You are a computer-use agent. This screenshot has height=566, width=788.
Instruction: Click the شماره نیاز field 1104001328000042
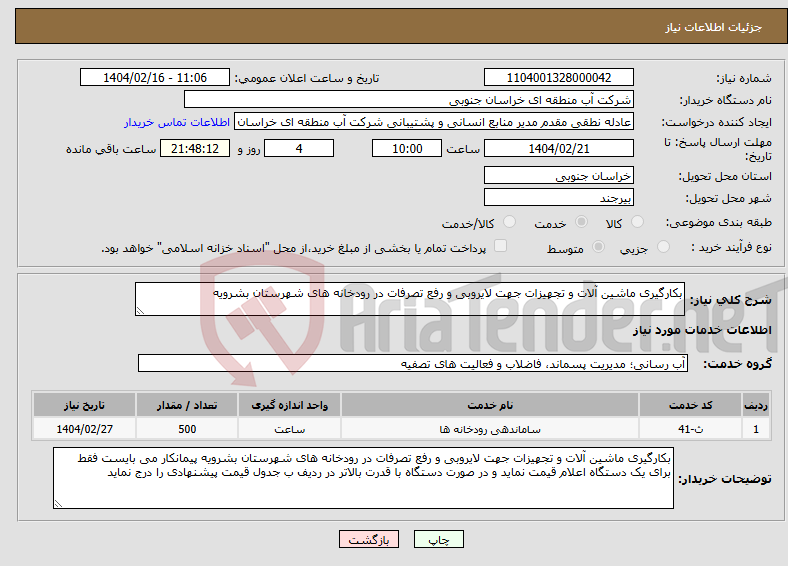click(x=558, y=77)
